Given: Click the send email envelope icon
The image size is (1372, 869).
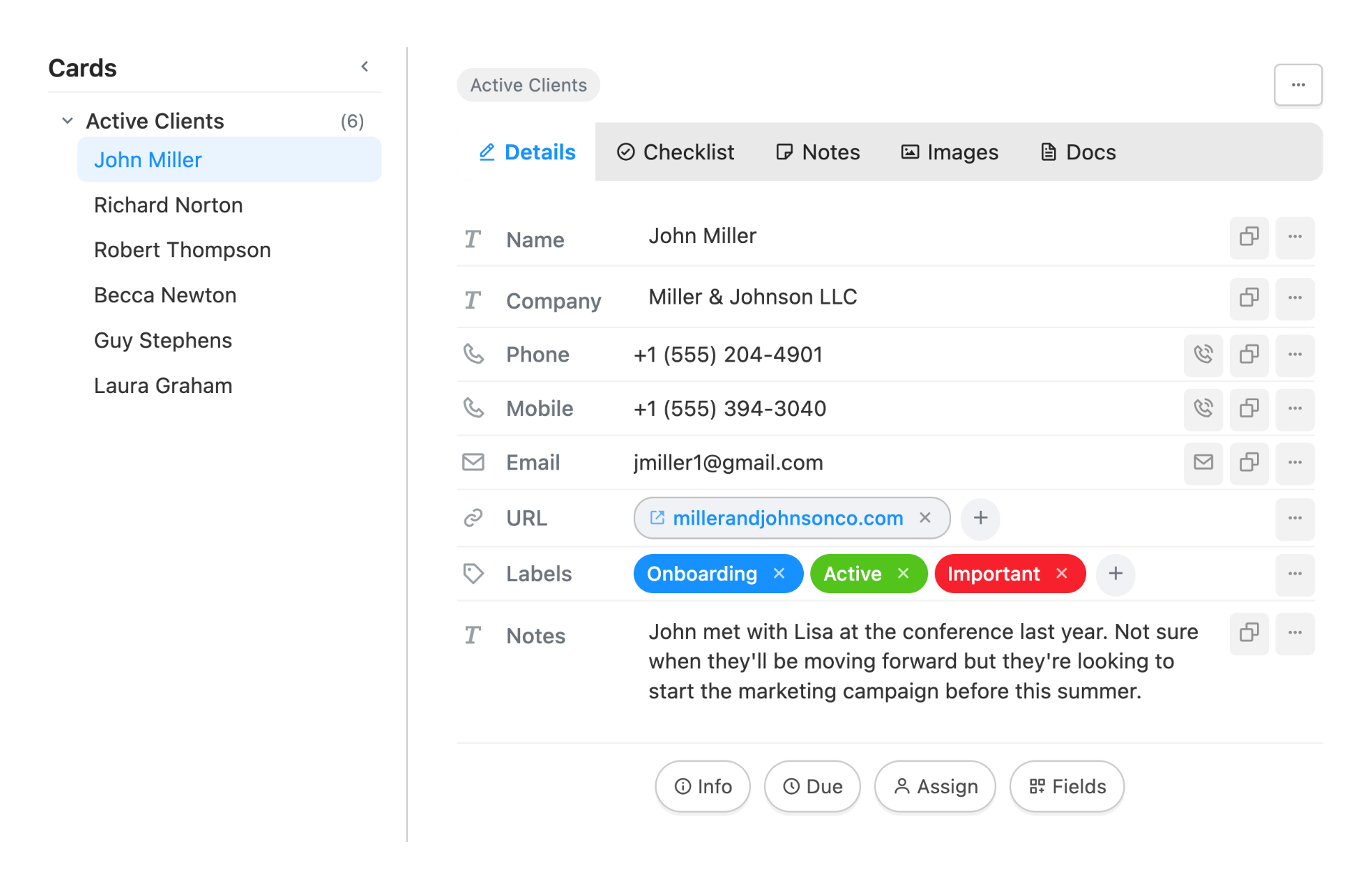Looking at the screenshot, I should 1203,462.
